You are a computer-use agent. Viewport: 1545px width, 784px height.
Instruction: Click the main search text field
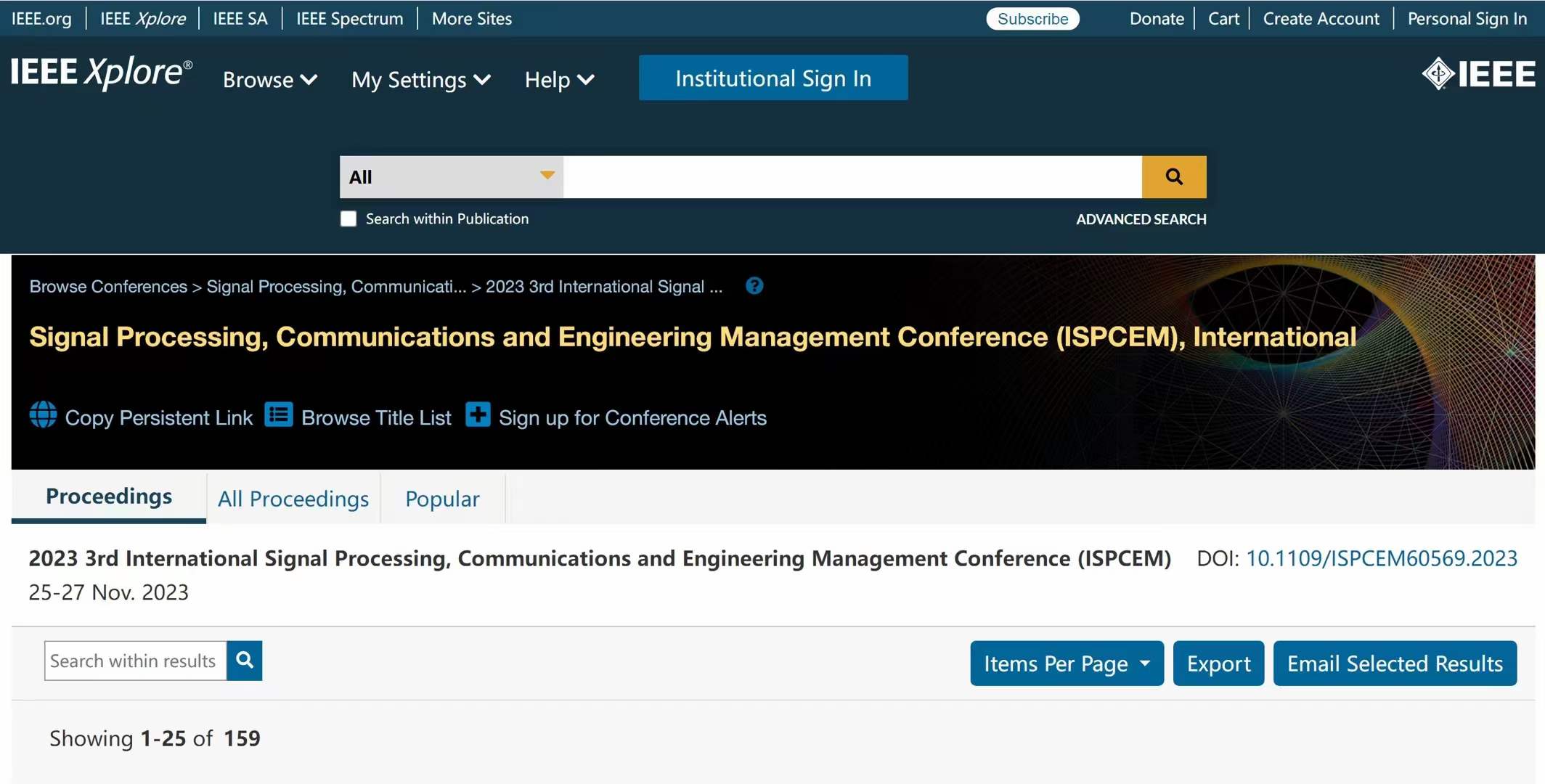[852, 177]
